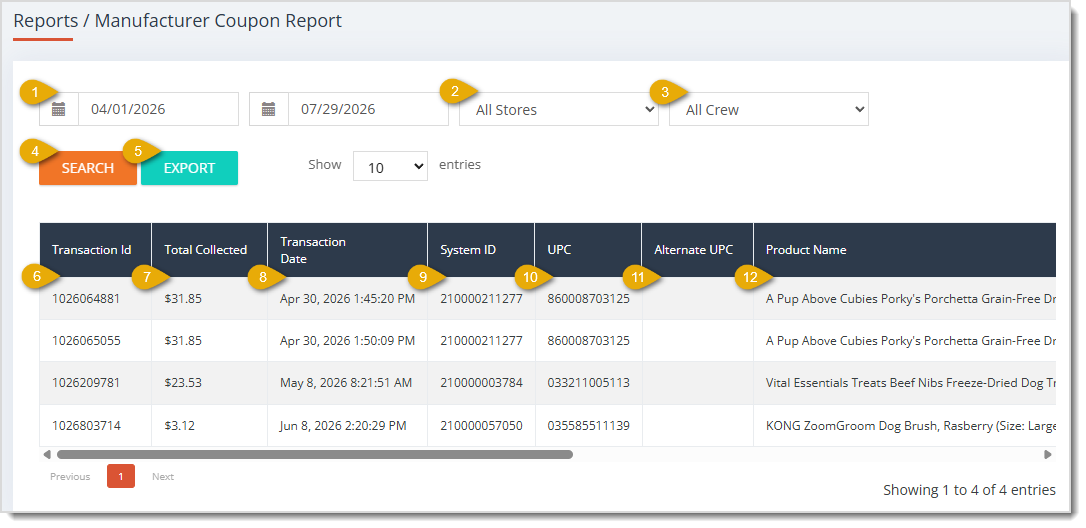Sort by Transaction Date column header

pyautogui.click(x=348, y=250)
